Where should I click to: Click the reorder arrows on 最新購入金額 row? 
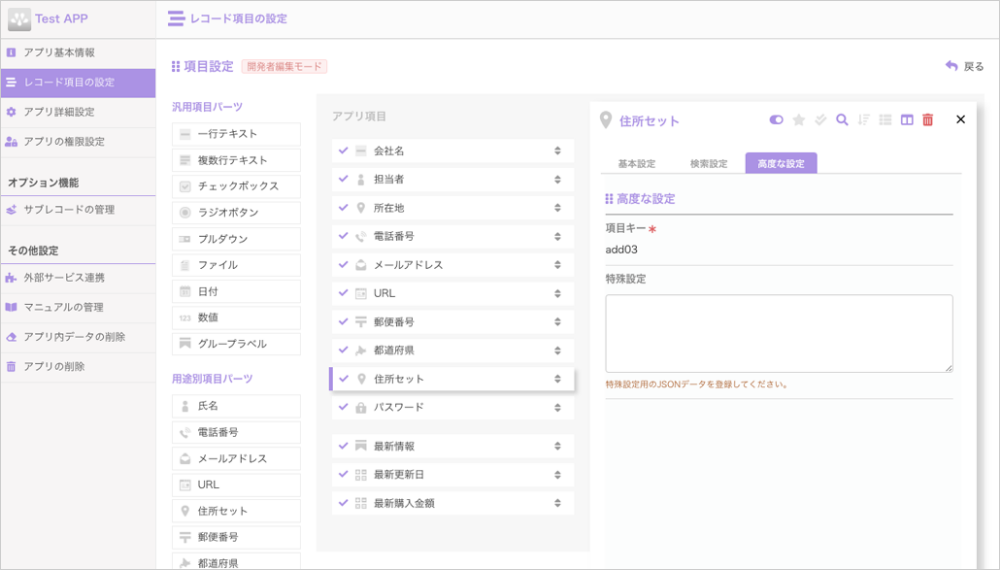pyautogui.click(x=557, y=503)
